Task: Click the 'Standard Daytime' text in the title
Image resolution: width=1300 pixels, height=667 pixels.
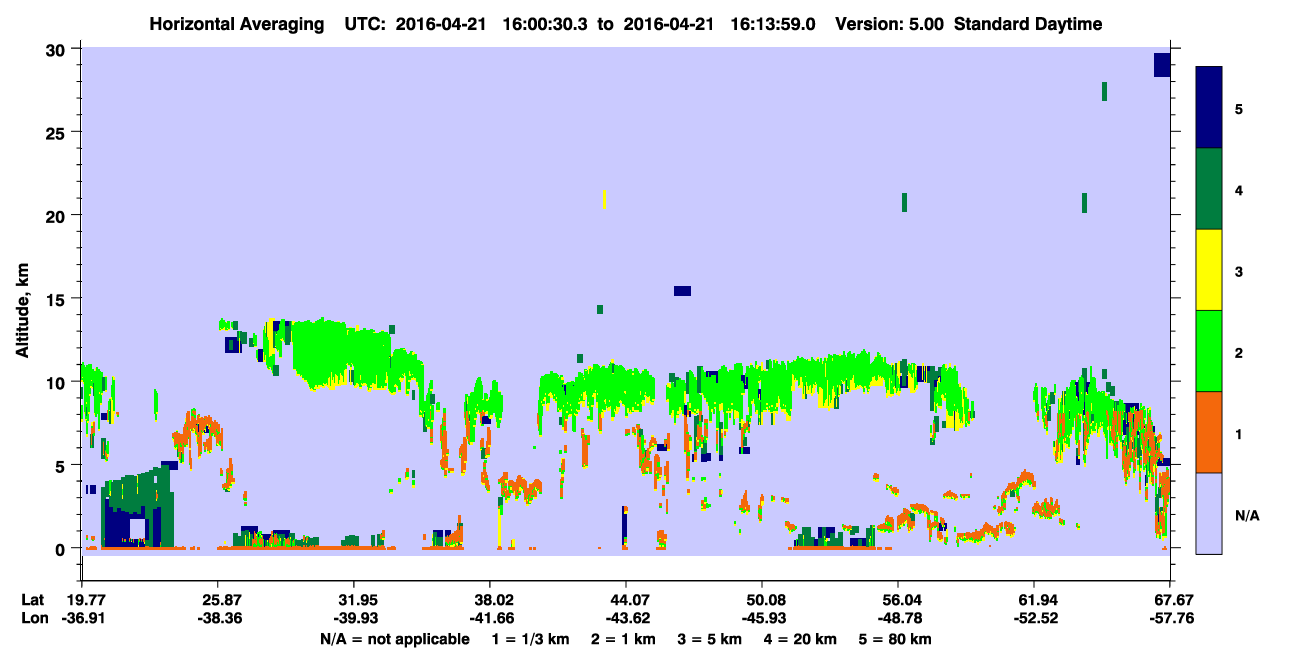Action: point(1028,24)
